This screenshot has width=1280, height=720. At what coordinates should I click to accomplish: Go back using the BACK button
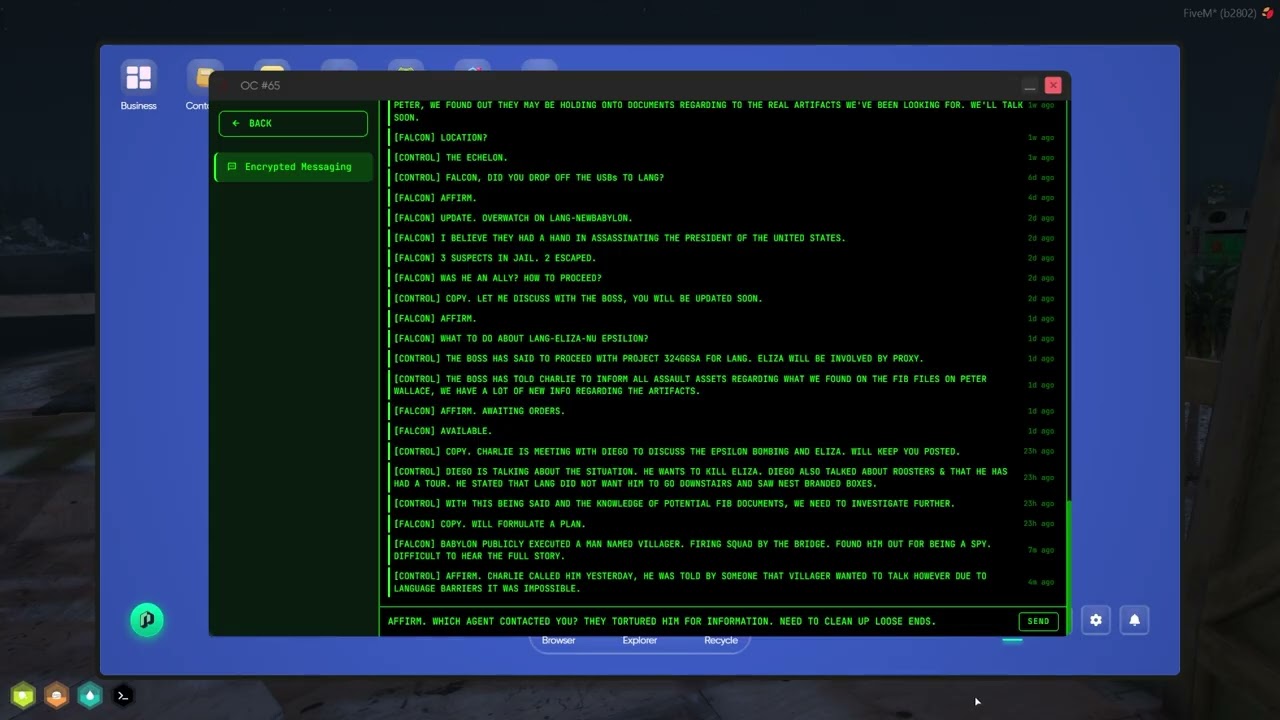point(293,123)
